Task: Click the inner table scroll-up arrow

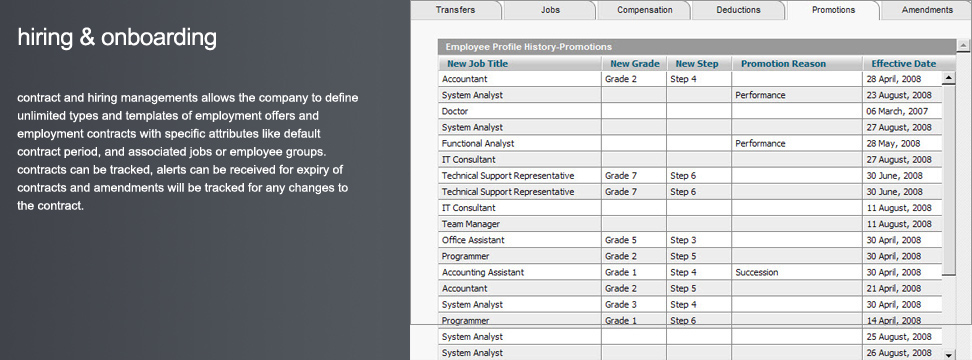Action: (948, 78)
